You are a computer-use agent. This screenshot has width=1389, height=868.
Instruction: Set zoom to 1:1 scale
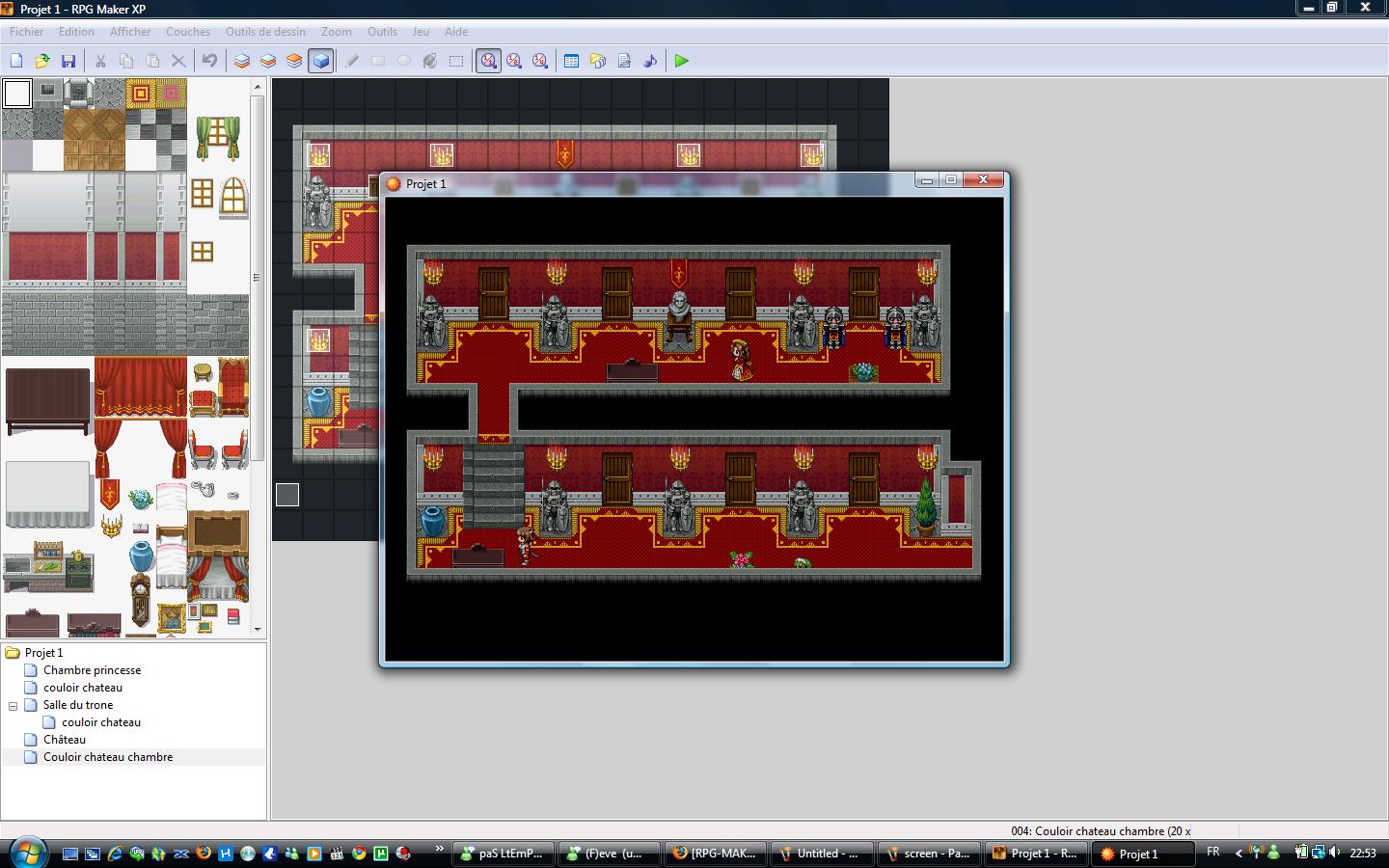[488, 61]
